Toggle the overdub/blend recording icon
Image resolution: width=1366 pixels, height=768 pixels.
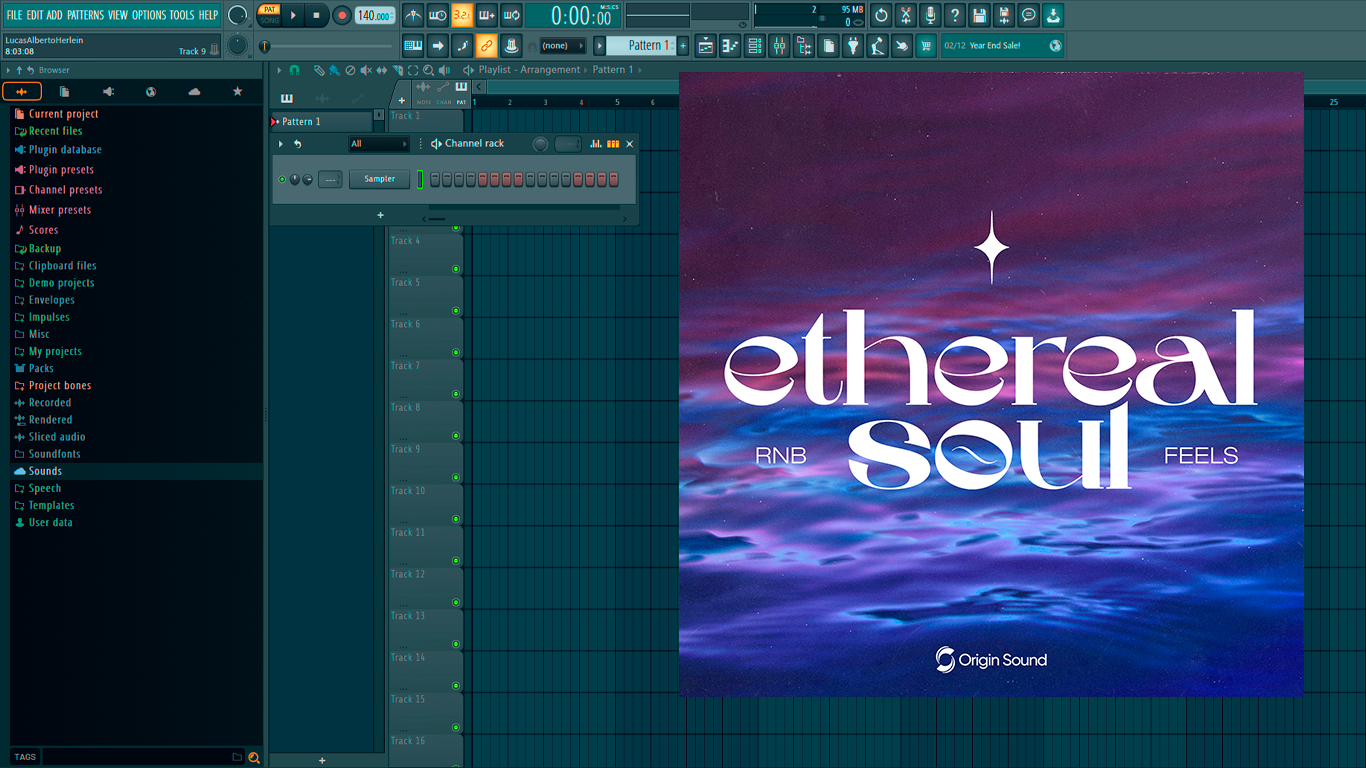(487, 15)
